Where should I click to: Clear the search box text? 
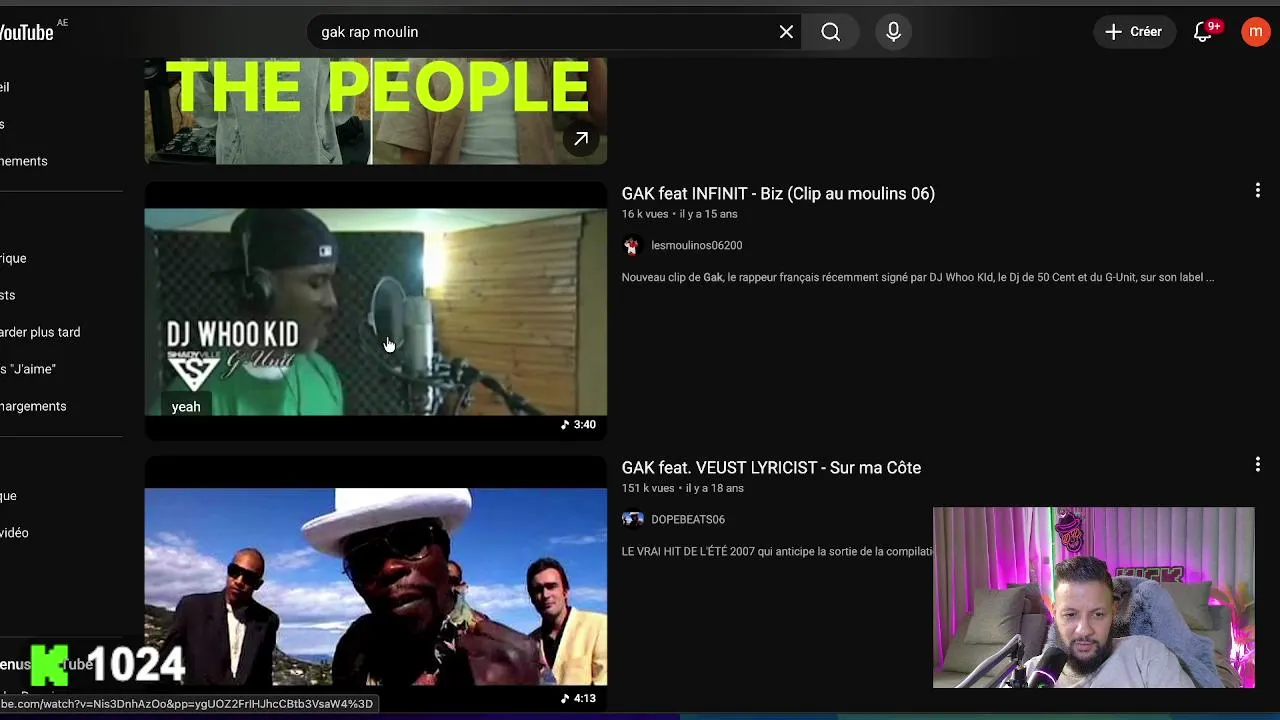[x=786, y=32]
